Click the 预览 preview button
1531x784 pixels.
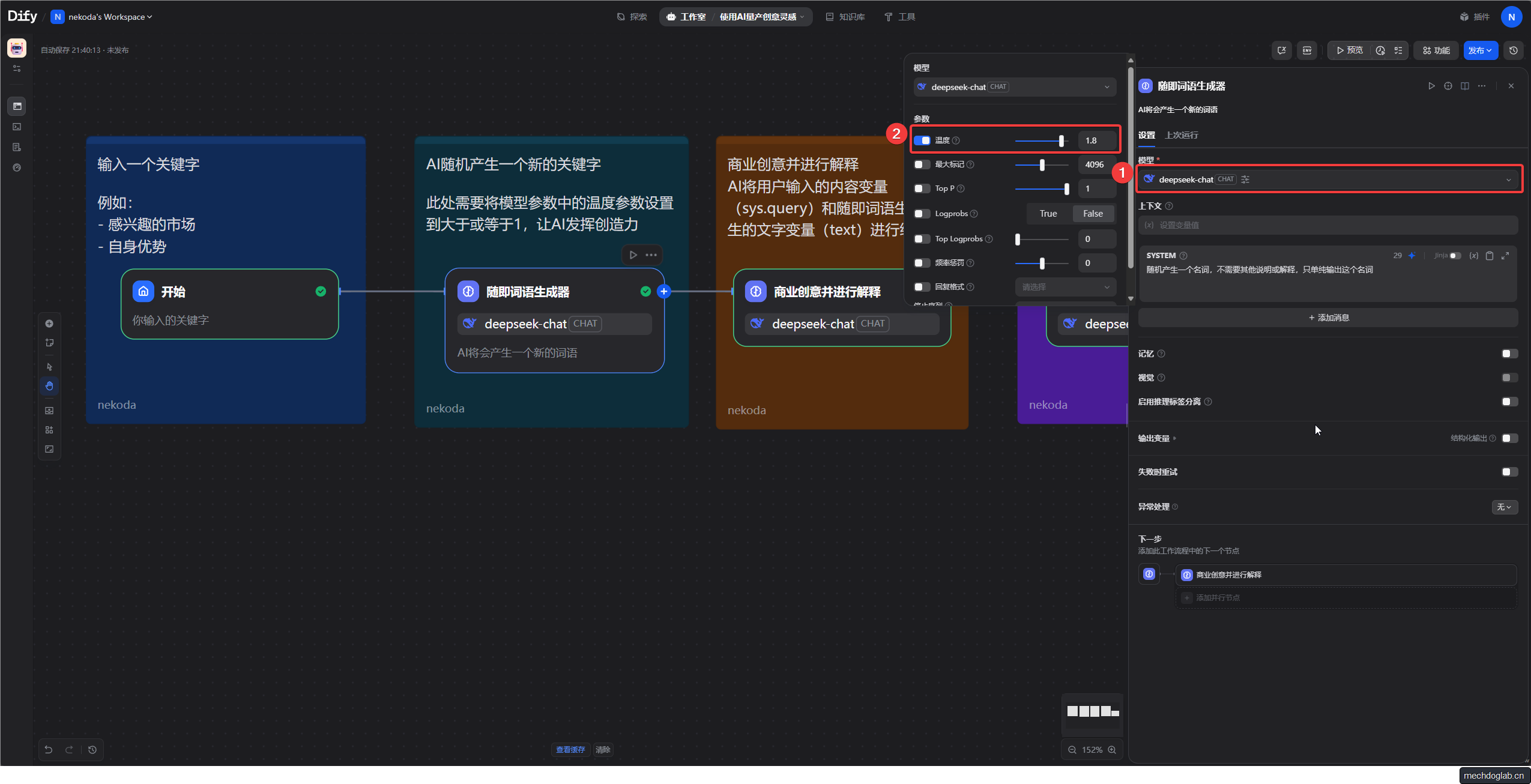pos(1349,50)
